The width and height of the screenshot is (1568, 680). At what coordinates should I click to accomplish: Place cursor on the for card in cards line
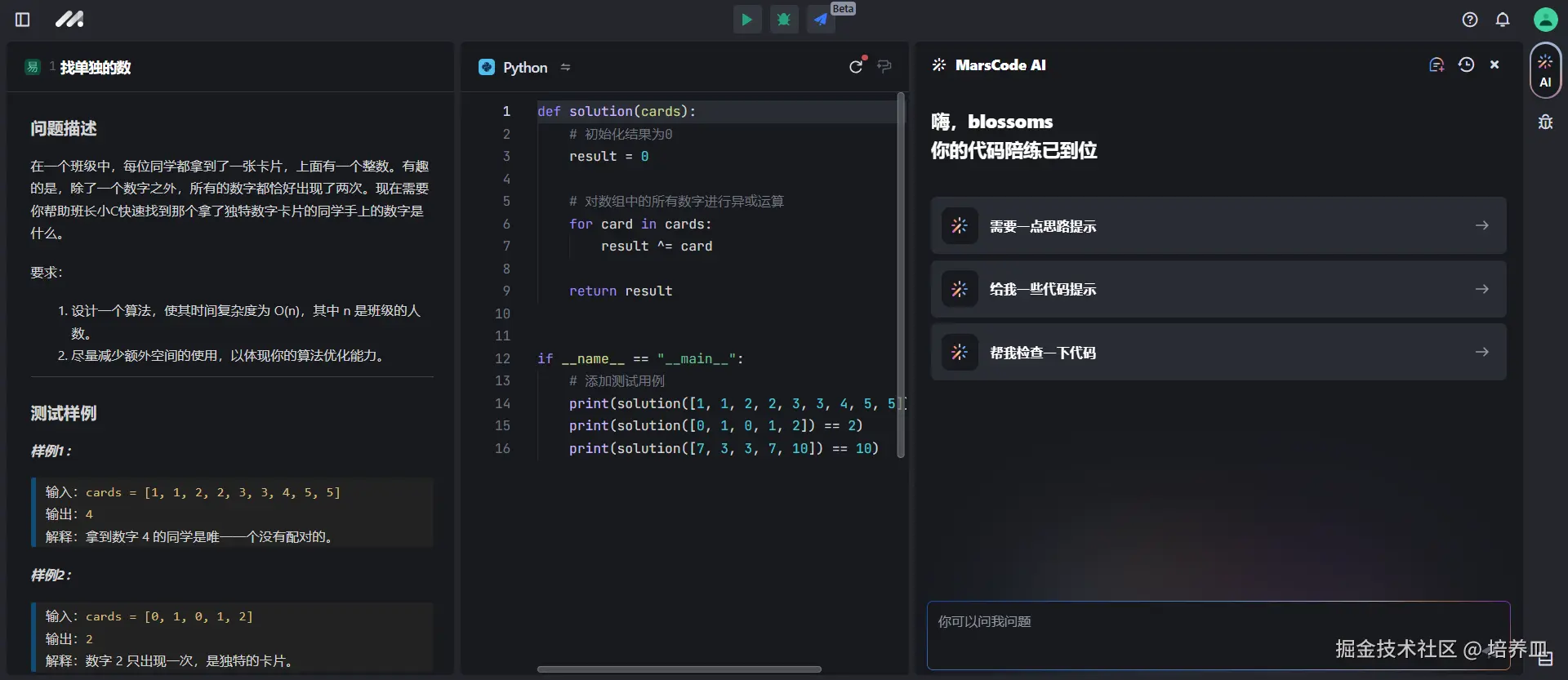pyautogui.click(x=640, y=224)
